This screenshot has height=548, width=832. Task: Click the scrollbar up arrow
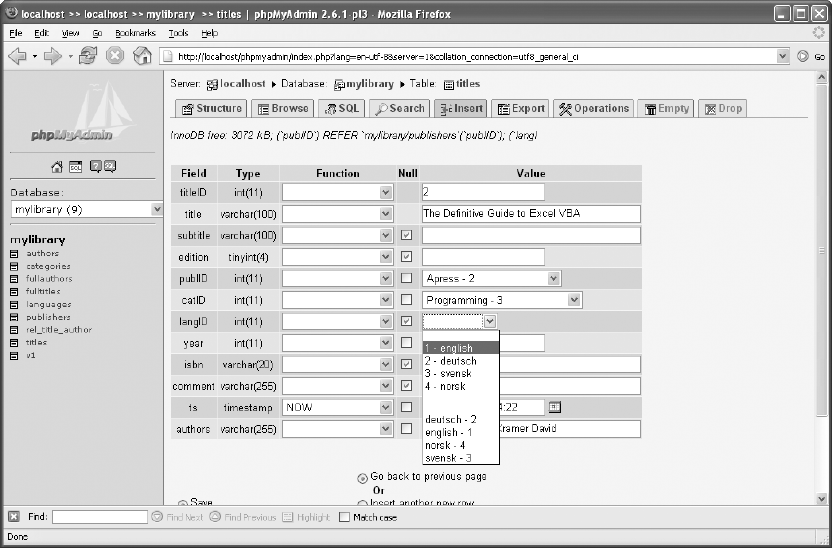click(x=821, y=78)
